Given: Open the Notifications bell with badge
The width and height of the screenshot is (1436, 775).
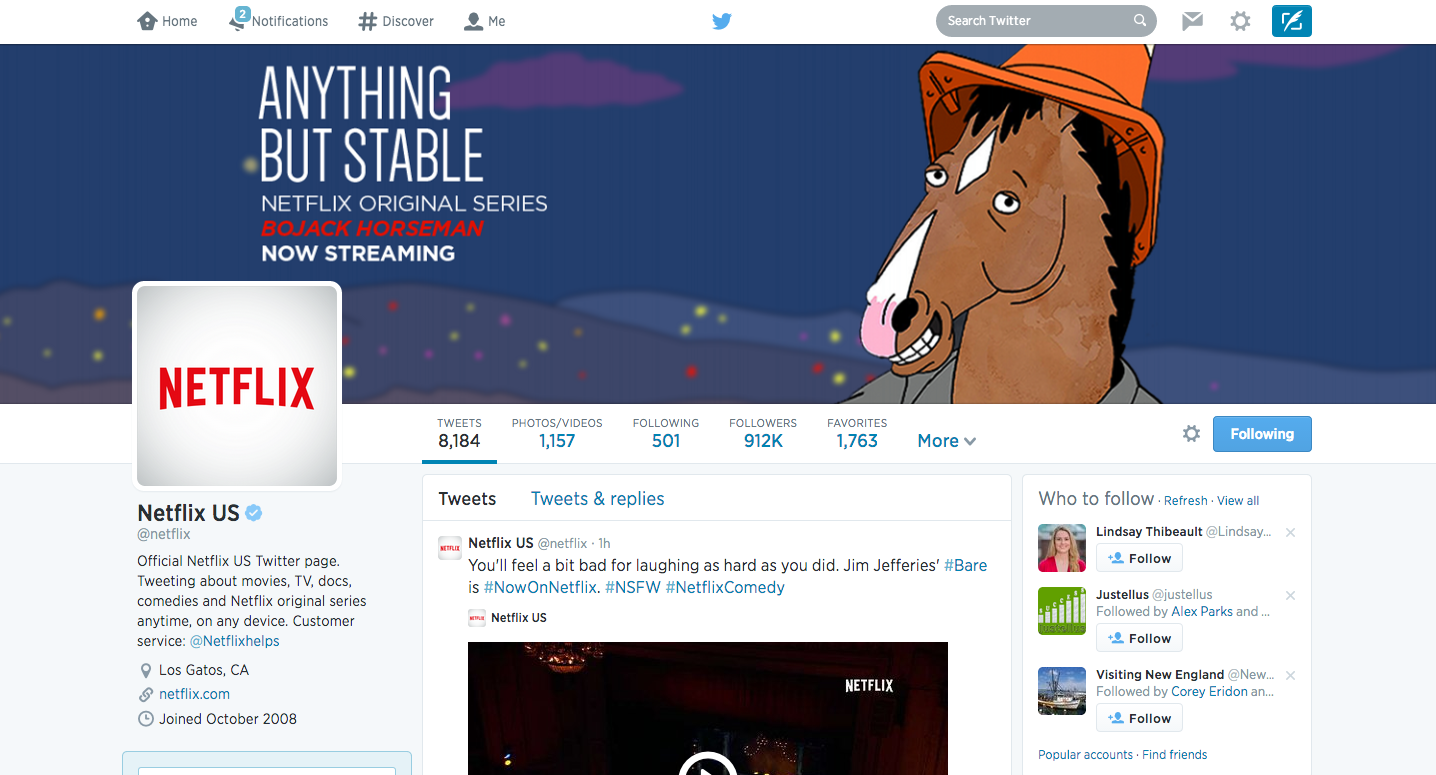Looking at the screenshot, I should point(238,19).
